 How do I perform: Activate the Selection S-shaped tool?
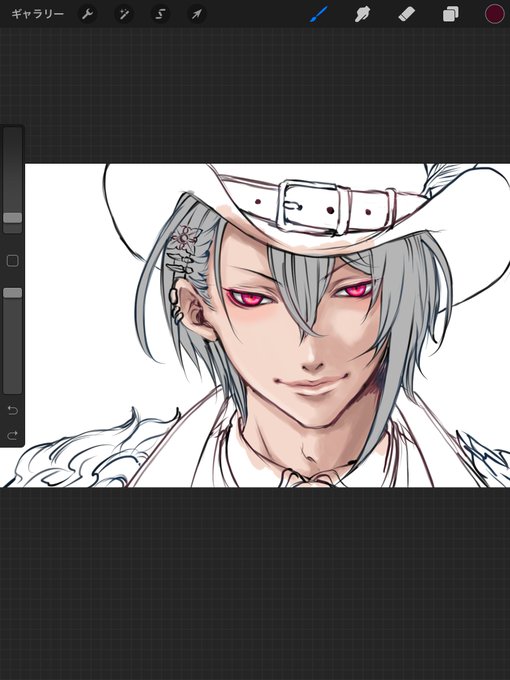(160, 14)
